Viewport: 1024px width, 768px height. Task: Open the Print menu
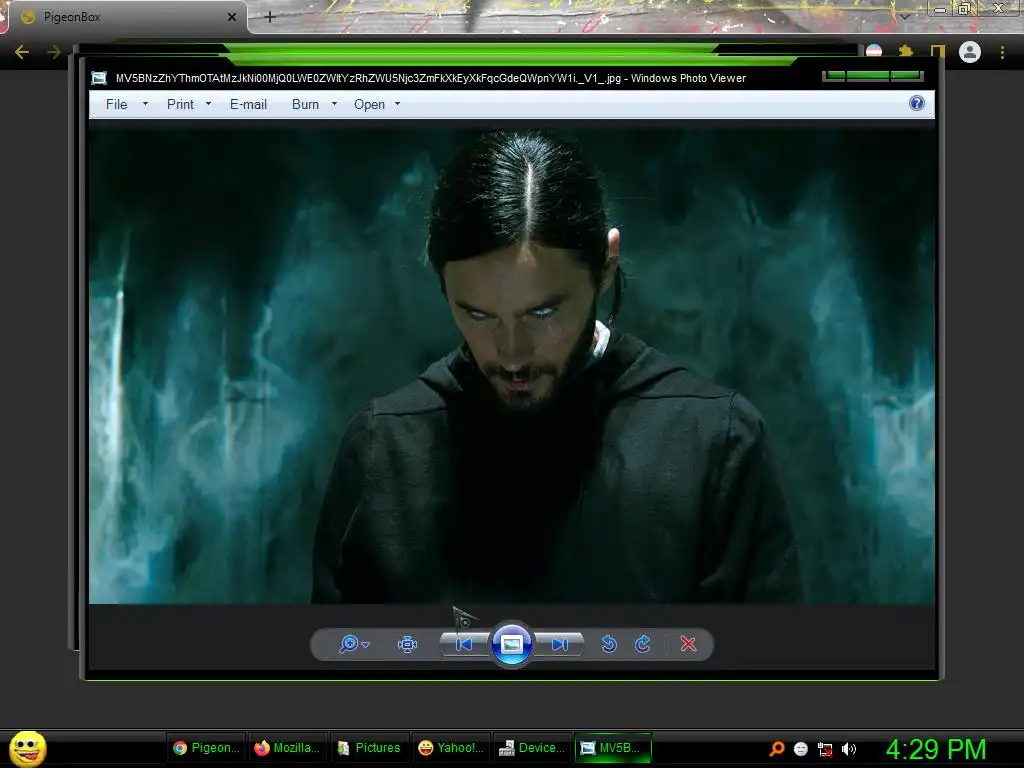180,104
